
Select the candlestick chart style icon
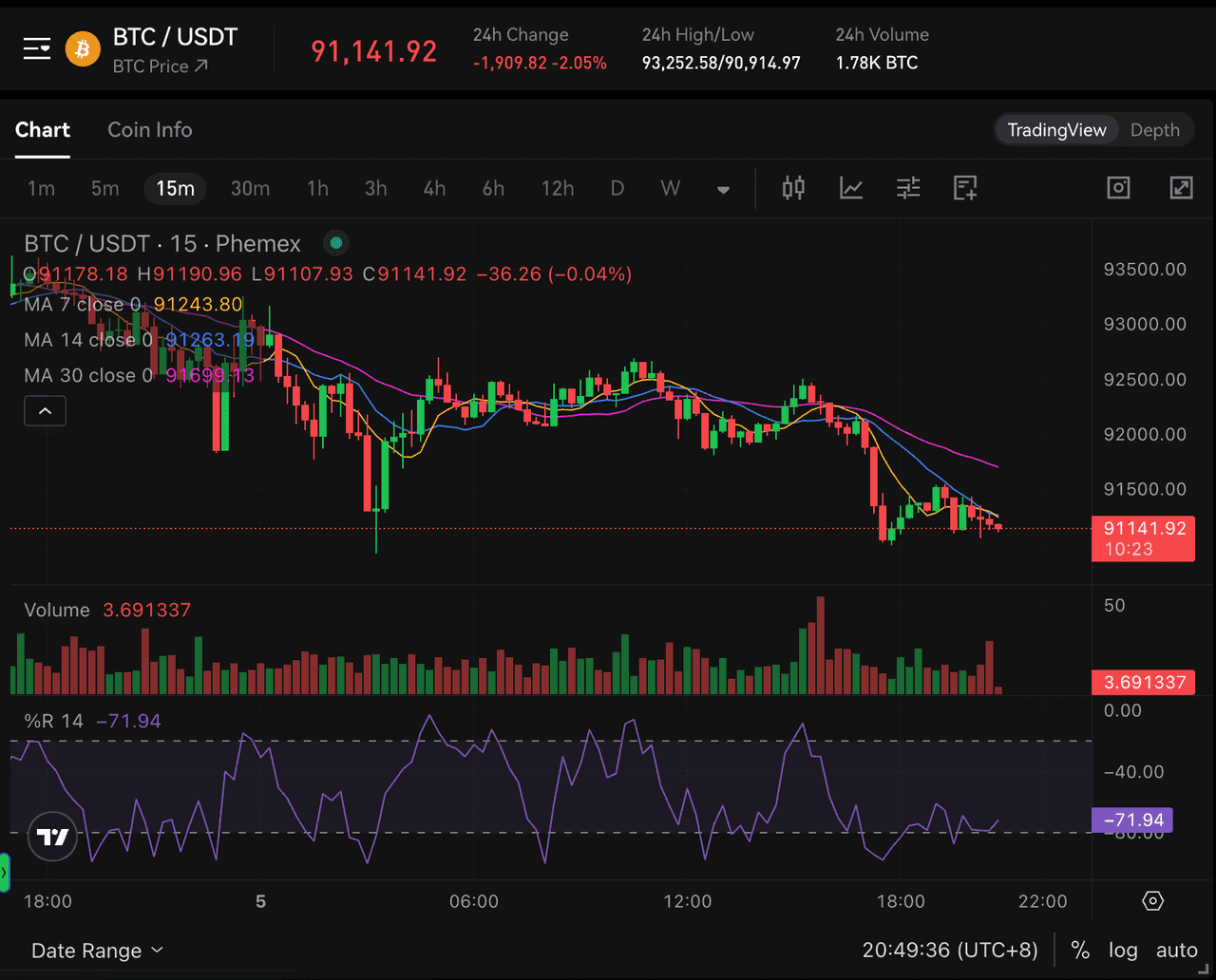(x=793, y=188)
